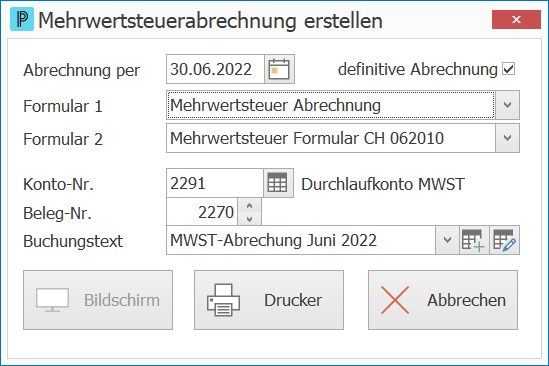Increase Beleg-Nr. with the up arrow
Image resolution: width=549 pixels, height=366 pixels.
(x=249, y=206)
